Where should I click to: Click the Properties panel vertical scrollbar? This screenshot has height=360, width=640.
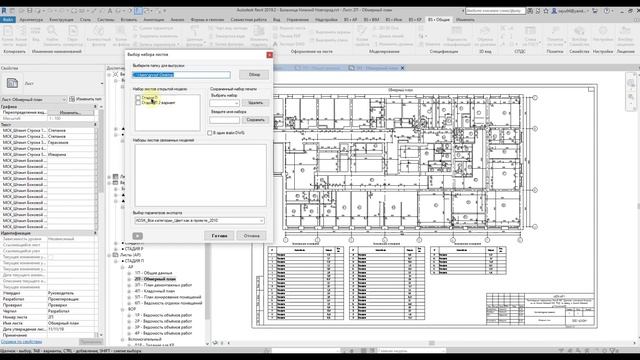click(x=101, y=220)
